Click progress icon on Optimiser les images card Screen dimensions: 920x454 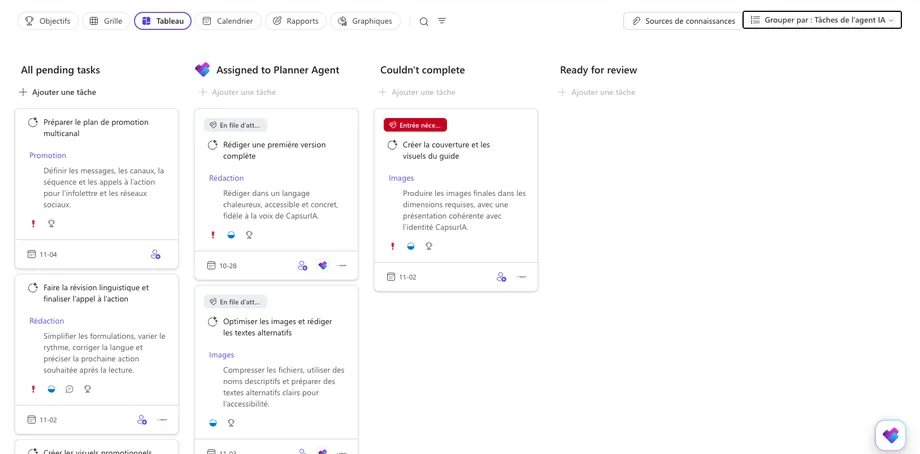213,422
